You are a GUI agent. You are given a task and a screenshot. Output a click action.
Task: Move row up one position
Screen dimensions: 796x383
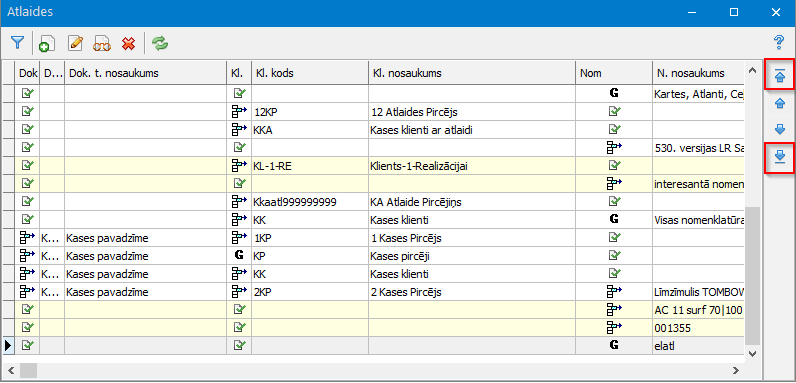click(780, 104)
